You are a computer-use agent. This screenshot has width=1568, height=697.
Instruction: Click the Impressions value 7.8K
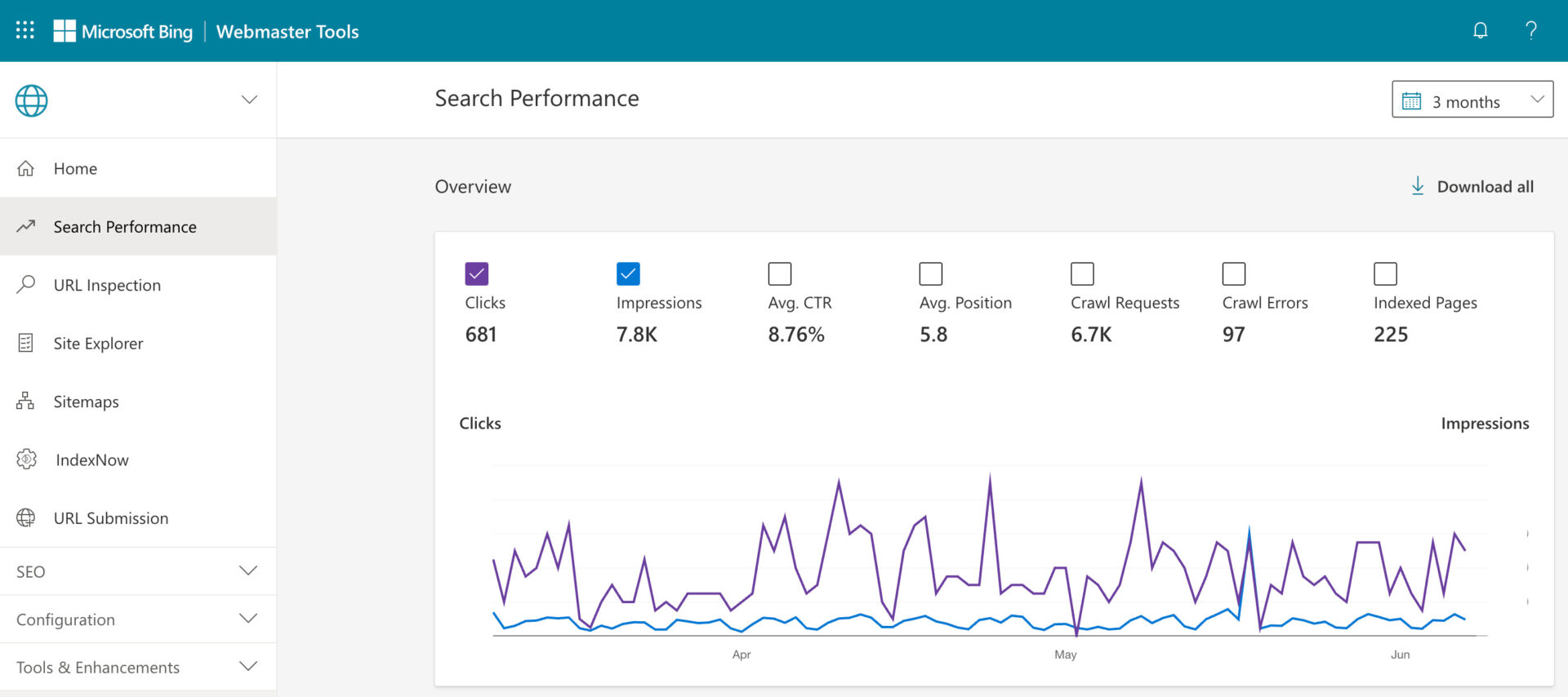click(637, 335)
